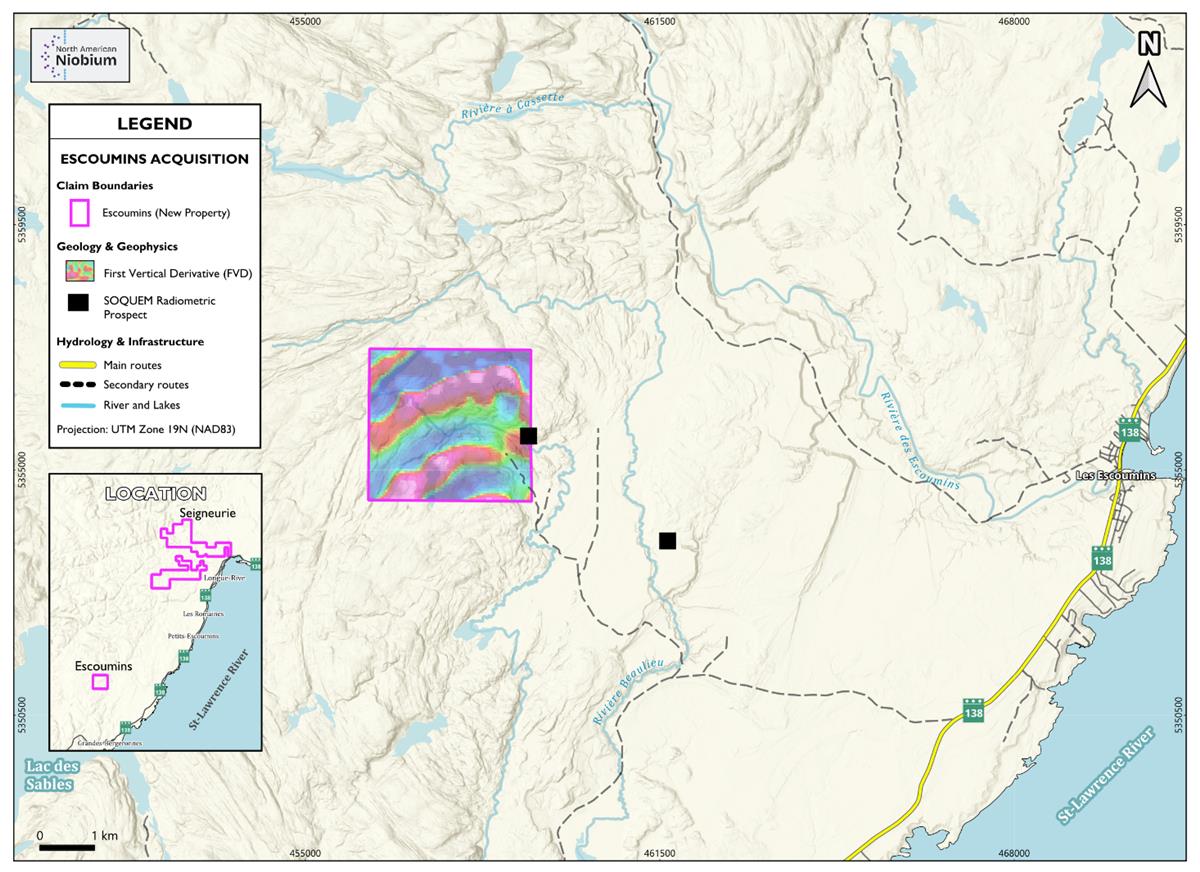Click the 1 km scale bar
This screenshot has height=872, width=1200.
coord(67,848)
